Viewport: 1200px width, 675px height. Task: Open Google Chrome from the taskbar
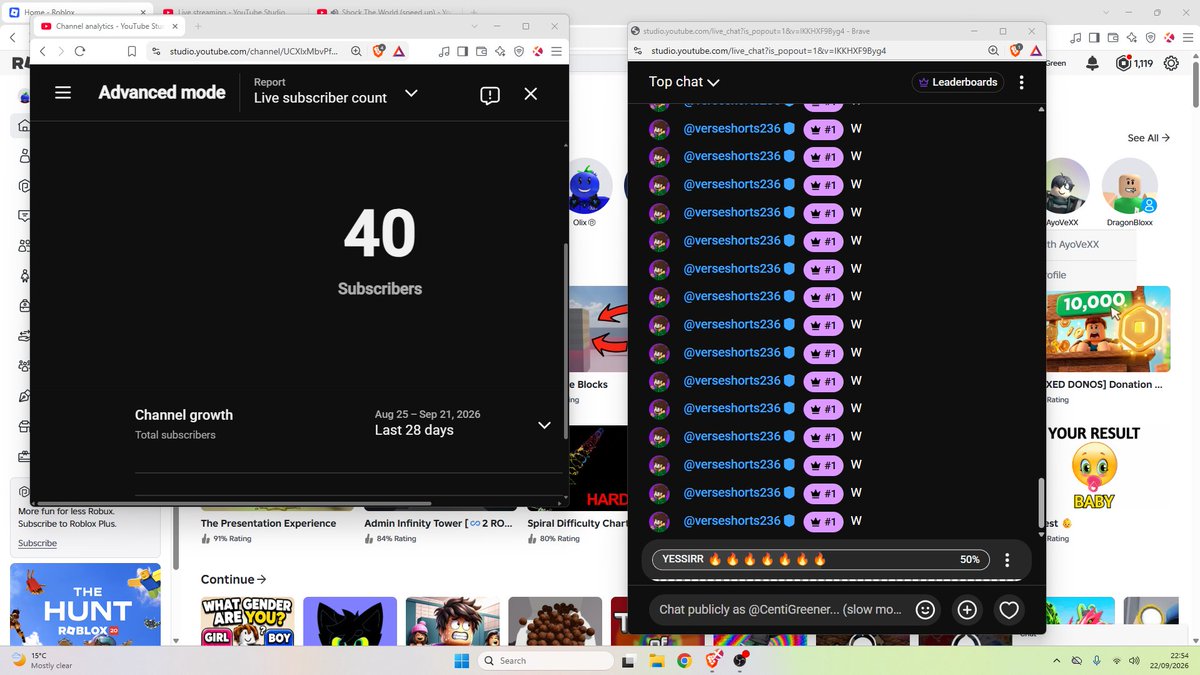pos(684,660)
